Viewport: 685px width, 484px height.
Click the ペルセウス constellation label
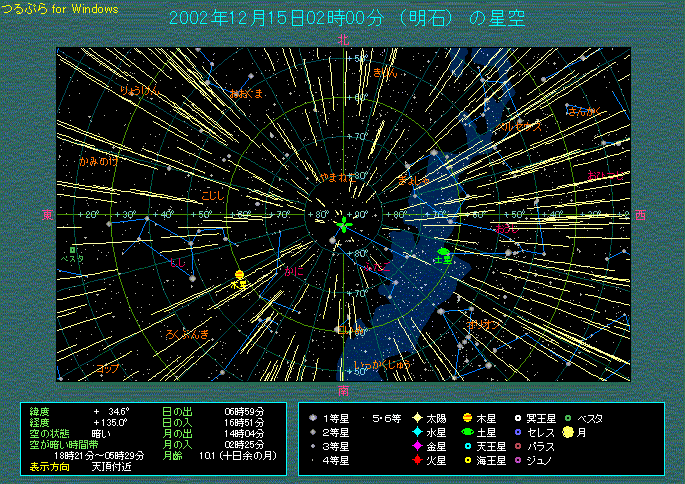point(521,126)
